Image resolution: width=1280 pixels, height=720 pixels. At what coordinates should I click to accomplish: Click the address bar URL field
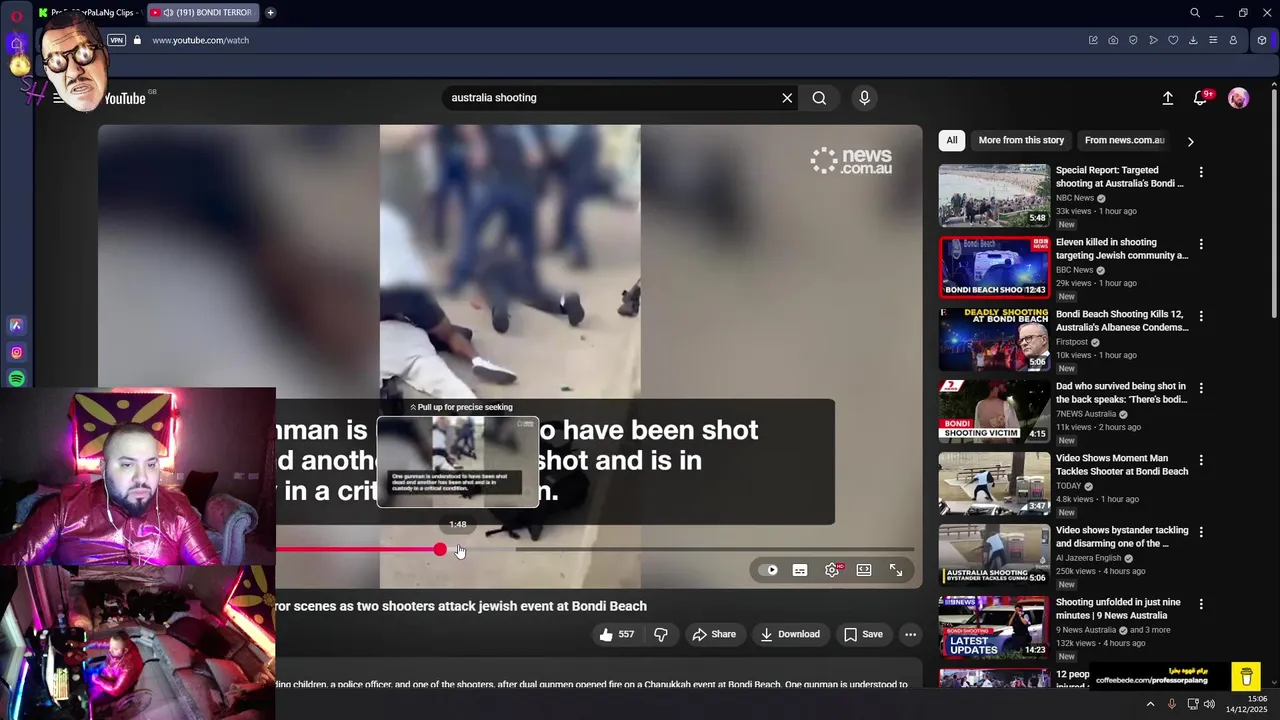point(600,40)
